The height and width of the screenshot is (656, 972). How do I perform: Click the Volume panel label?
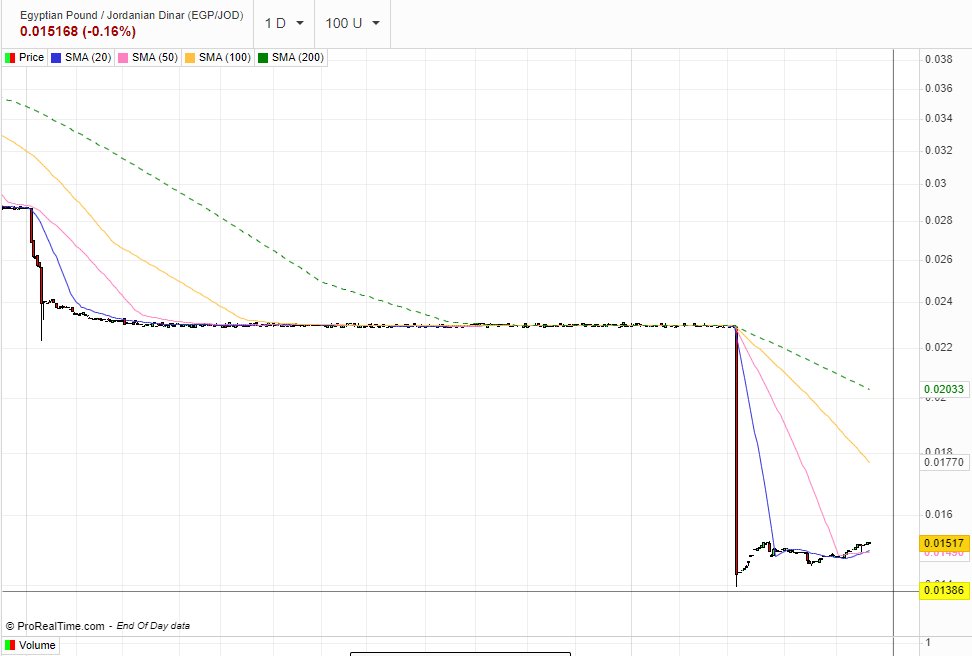pos(37,645)
